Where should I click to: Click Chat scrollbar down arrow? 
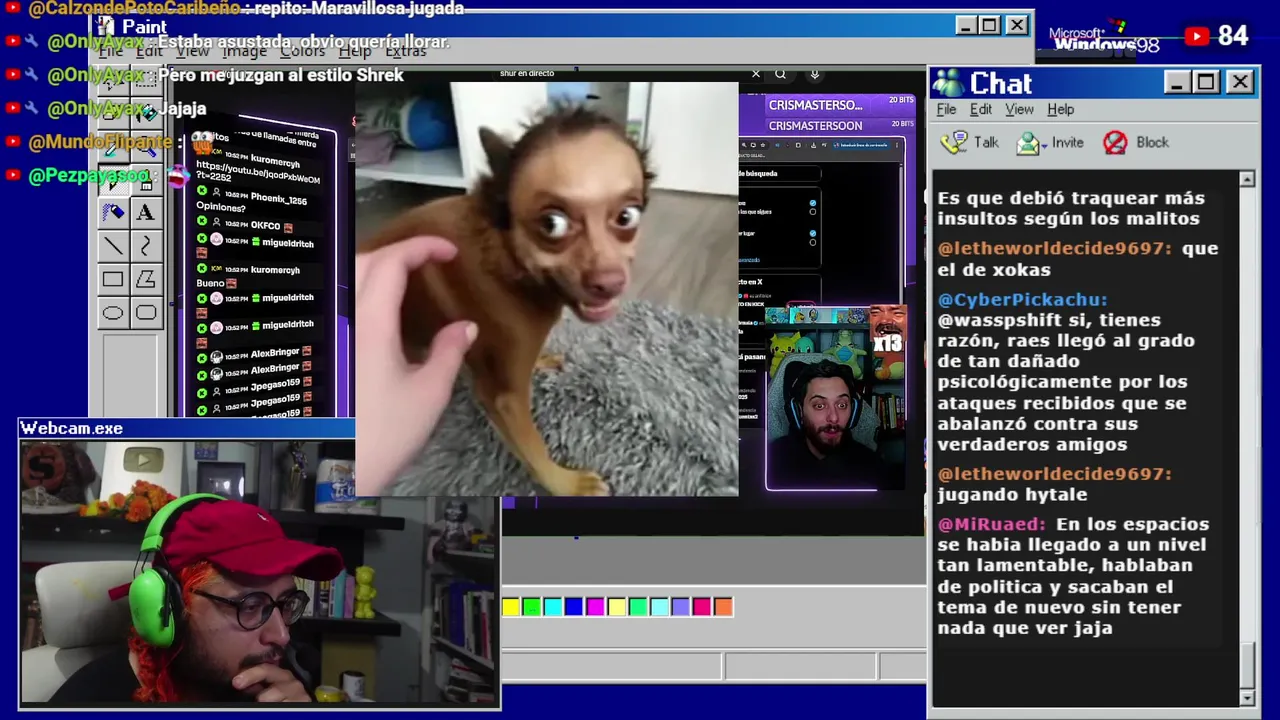pos(1247,697)
